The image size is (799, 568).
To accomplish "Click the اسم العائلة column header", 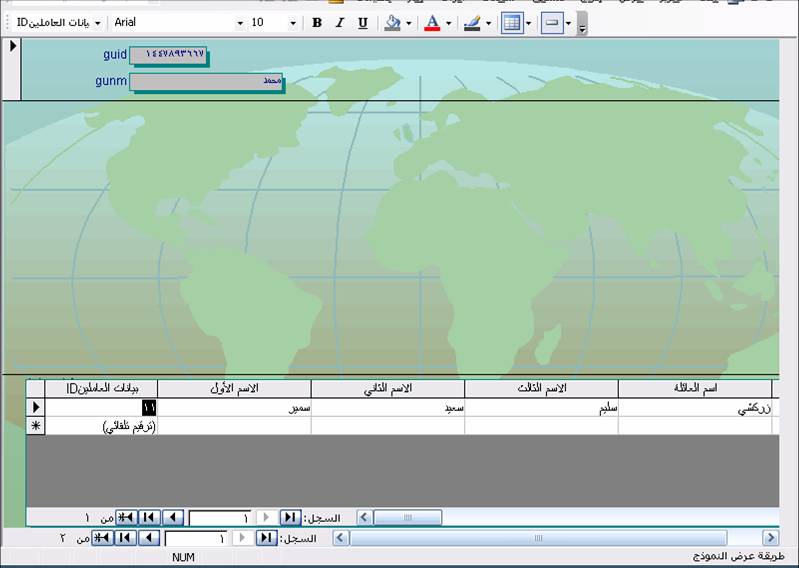I will tap(695, 389).
